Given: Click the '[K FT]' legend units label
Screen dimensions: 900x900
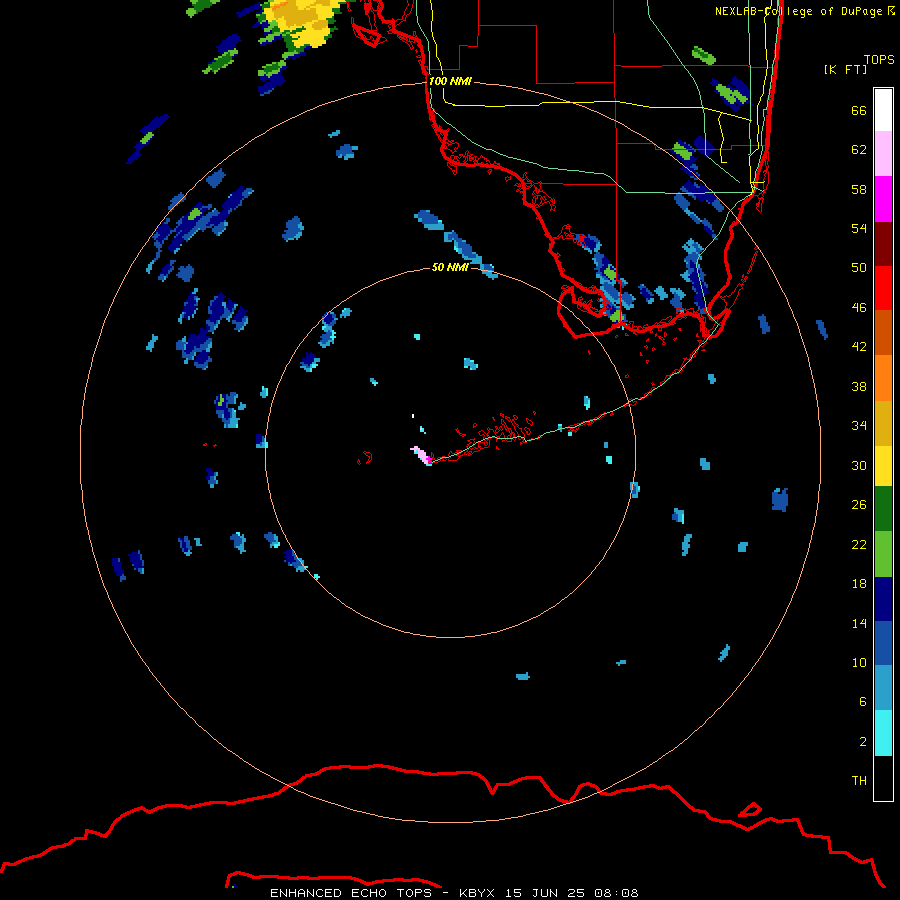Looking at the screenshot, I should pos(845,69).
